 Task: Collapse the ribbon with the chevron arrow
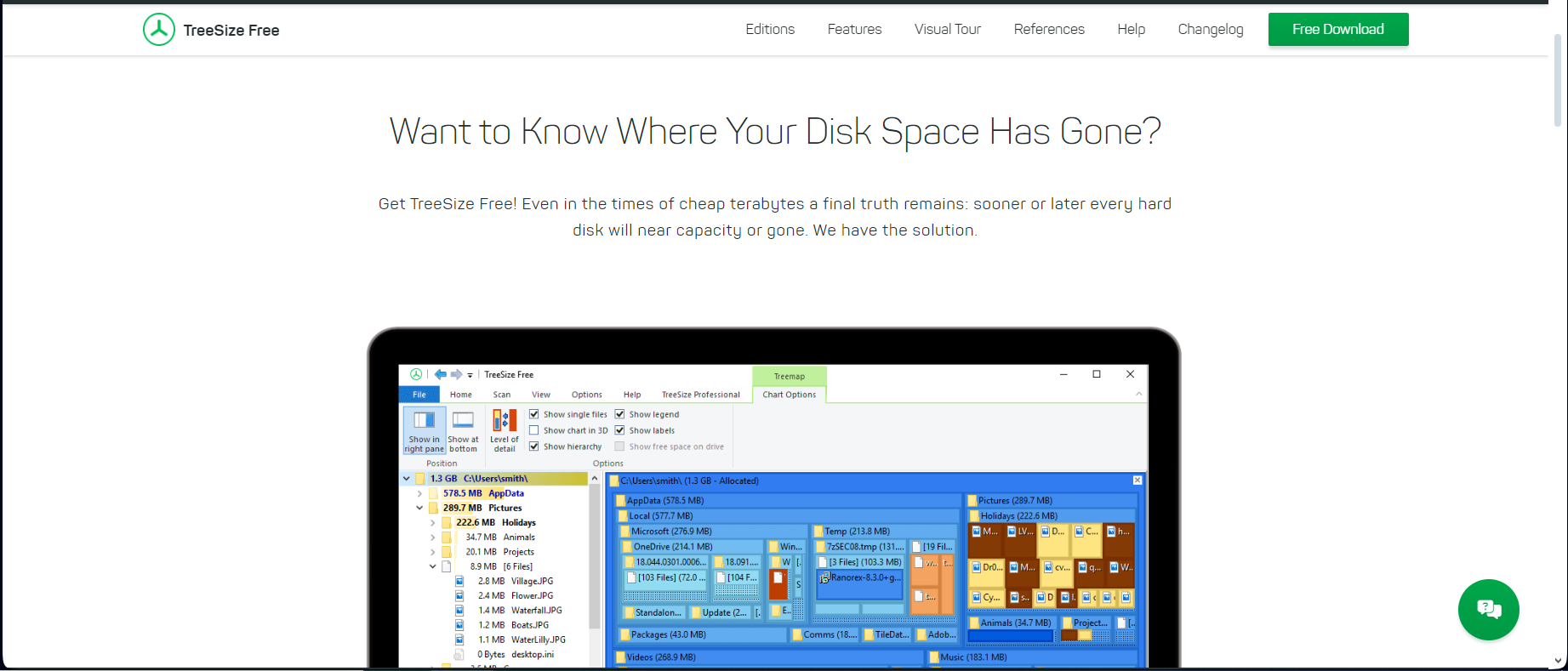tap(1138, 394)
